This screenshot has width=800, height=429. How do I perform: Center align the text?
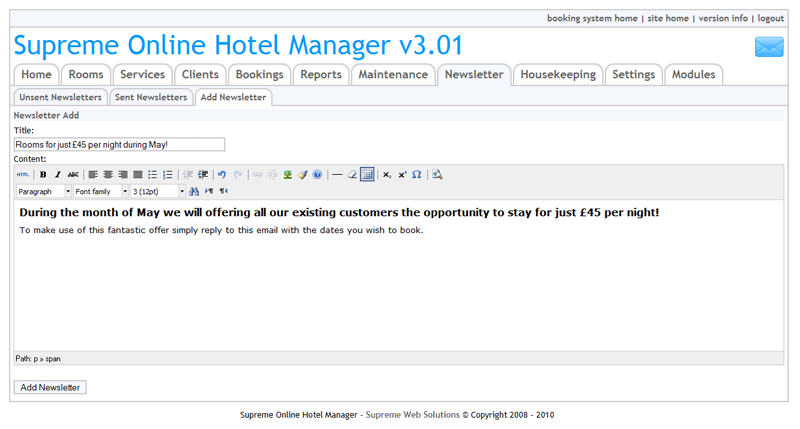coord(108,174)
